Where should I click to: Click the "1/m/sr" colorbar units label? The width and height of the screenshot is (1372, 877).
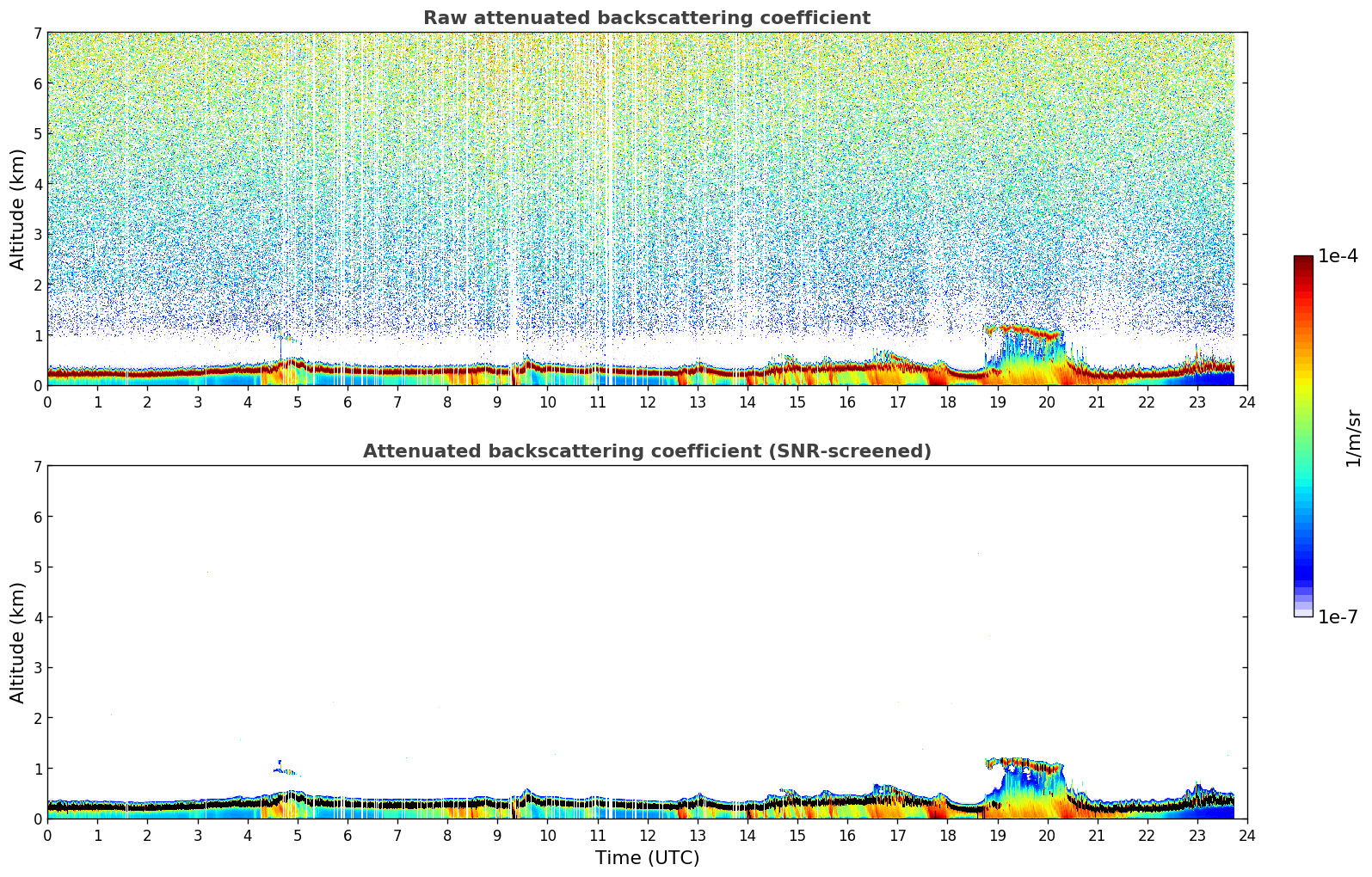[1353, 438]
